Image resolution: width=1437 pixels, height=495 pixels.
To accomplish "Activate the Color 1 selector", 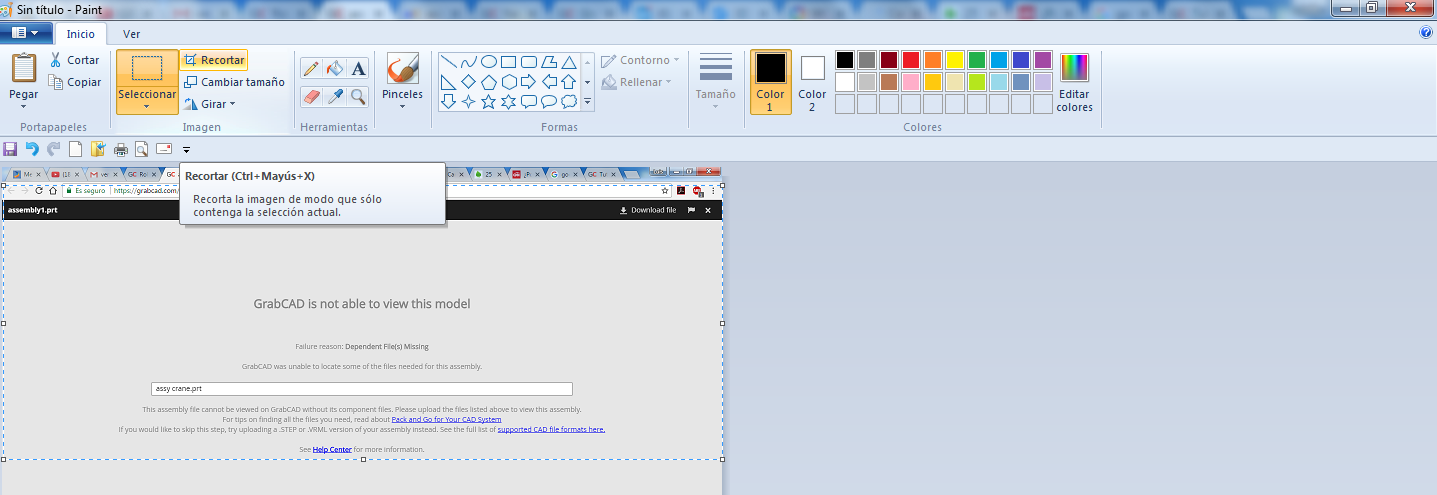I will (x=770, y=82).
